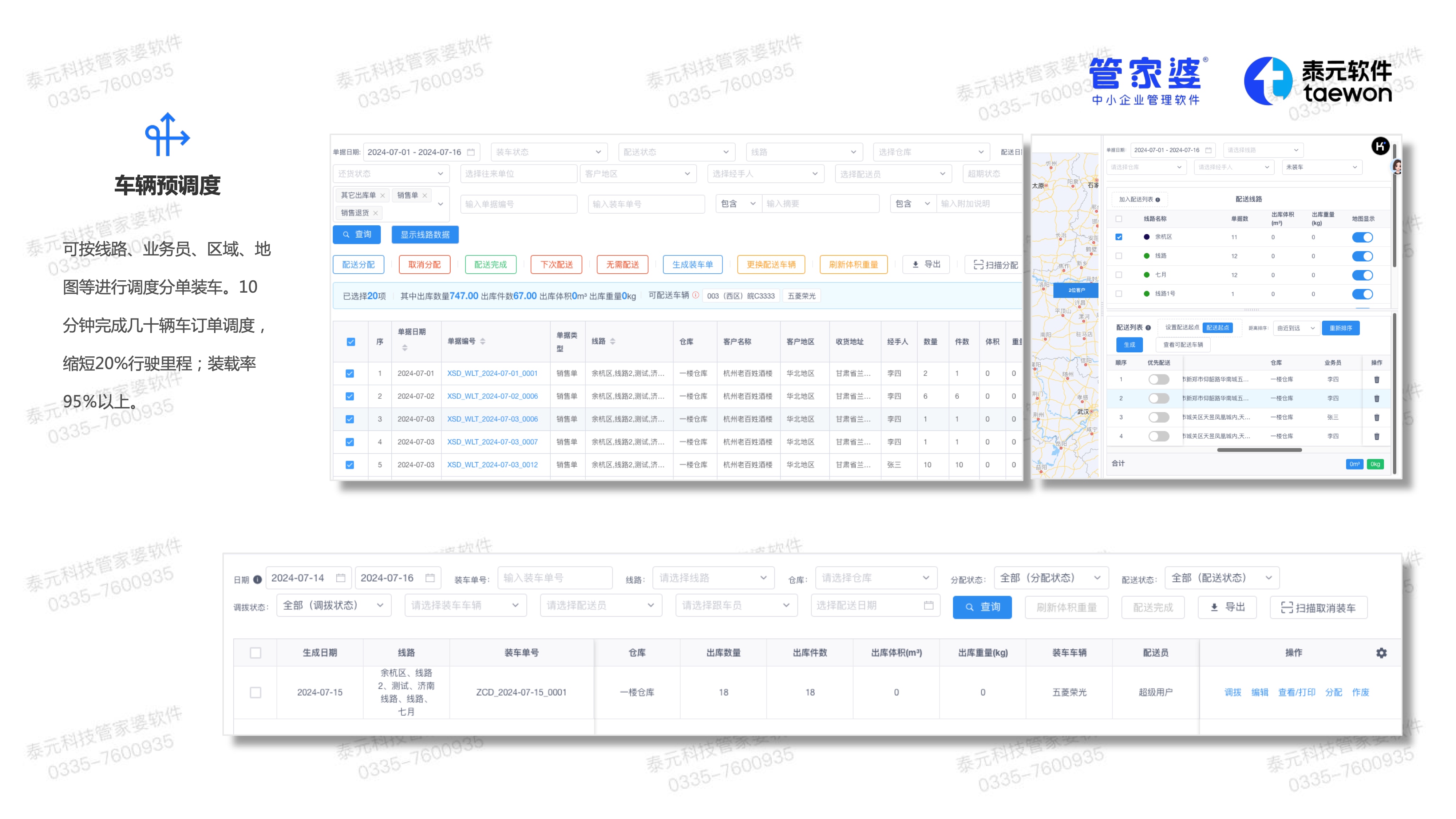Open the 全部（调拨状态）dropdown

pyautogui.click(x=333, y=605)
